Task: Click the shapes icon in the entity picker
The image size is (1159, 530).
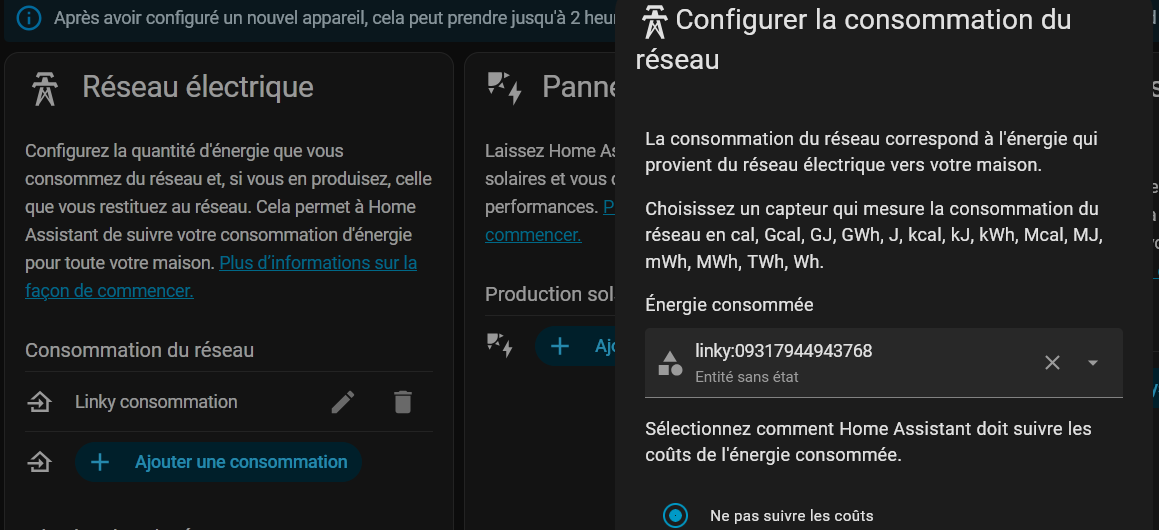Action: (x=670, y=363)
